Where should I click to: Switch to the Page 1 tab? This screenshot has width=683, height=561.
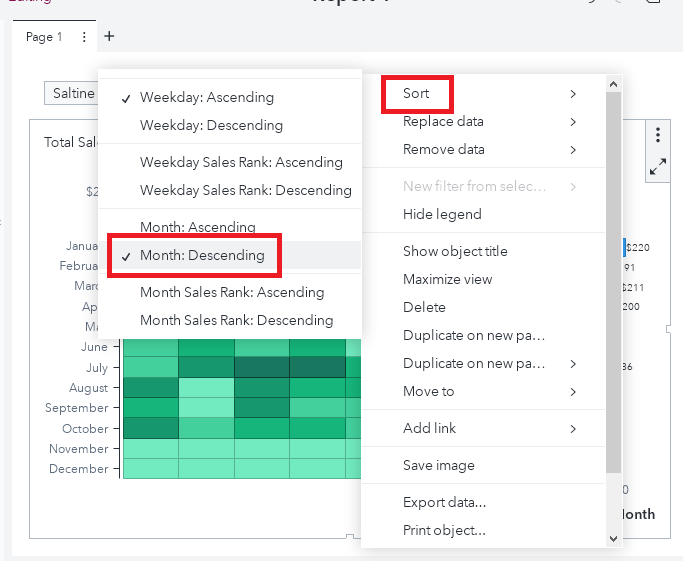(44, 37)
